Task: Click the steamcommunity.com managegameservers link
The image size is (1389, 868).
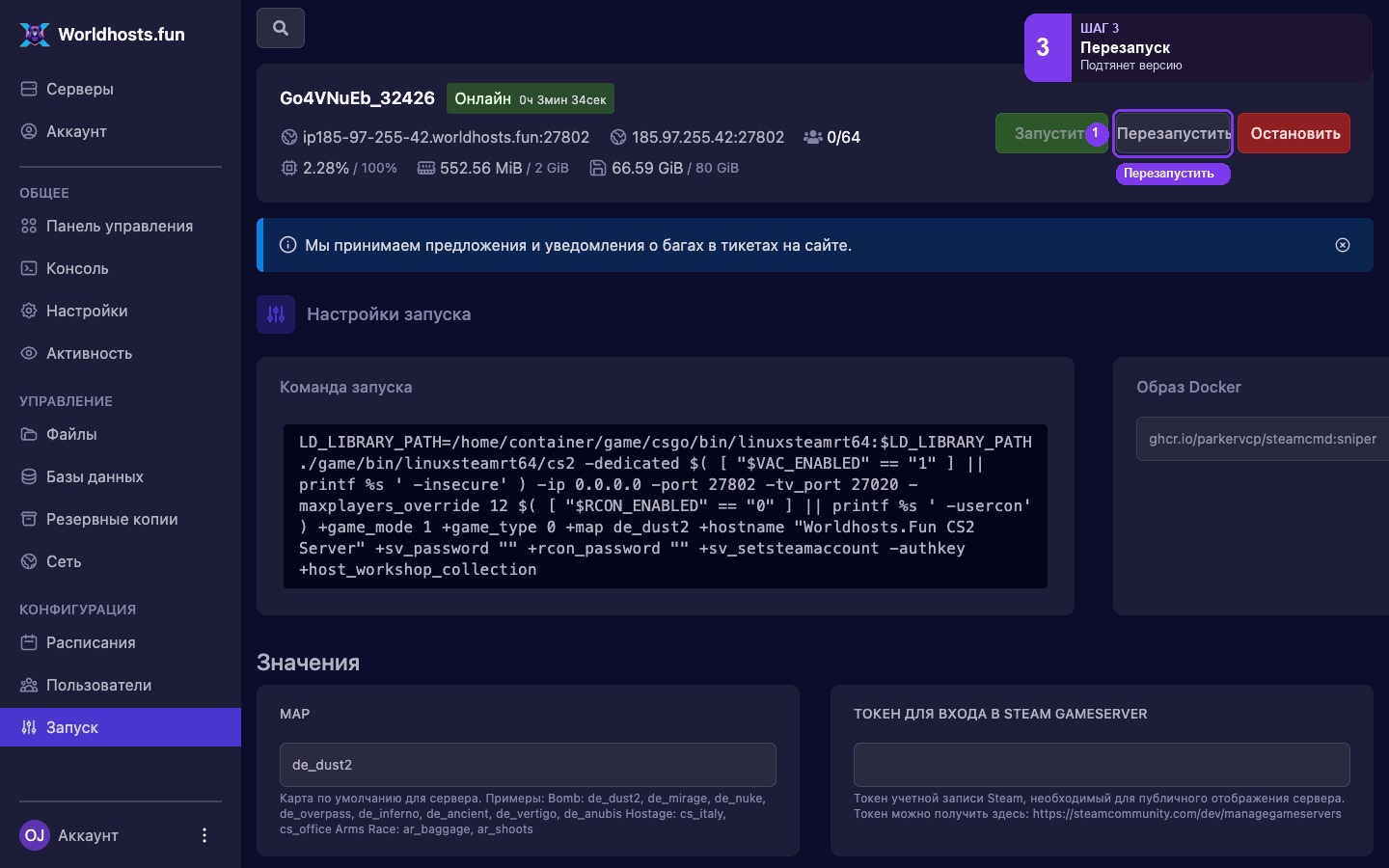Action: [x=1186, y=814]
